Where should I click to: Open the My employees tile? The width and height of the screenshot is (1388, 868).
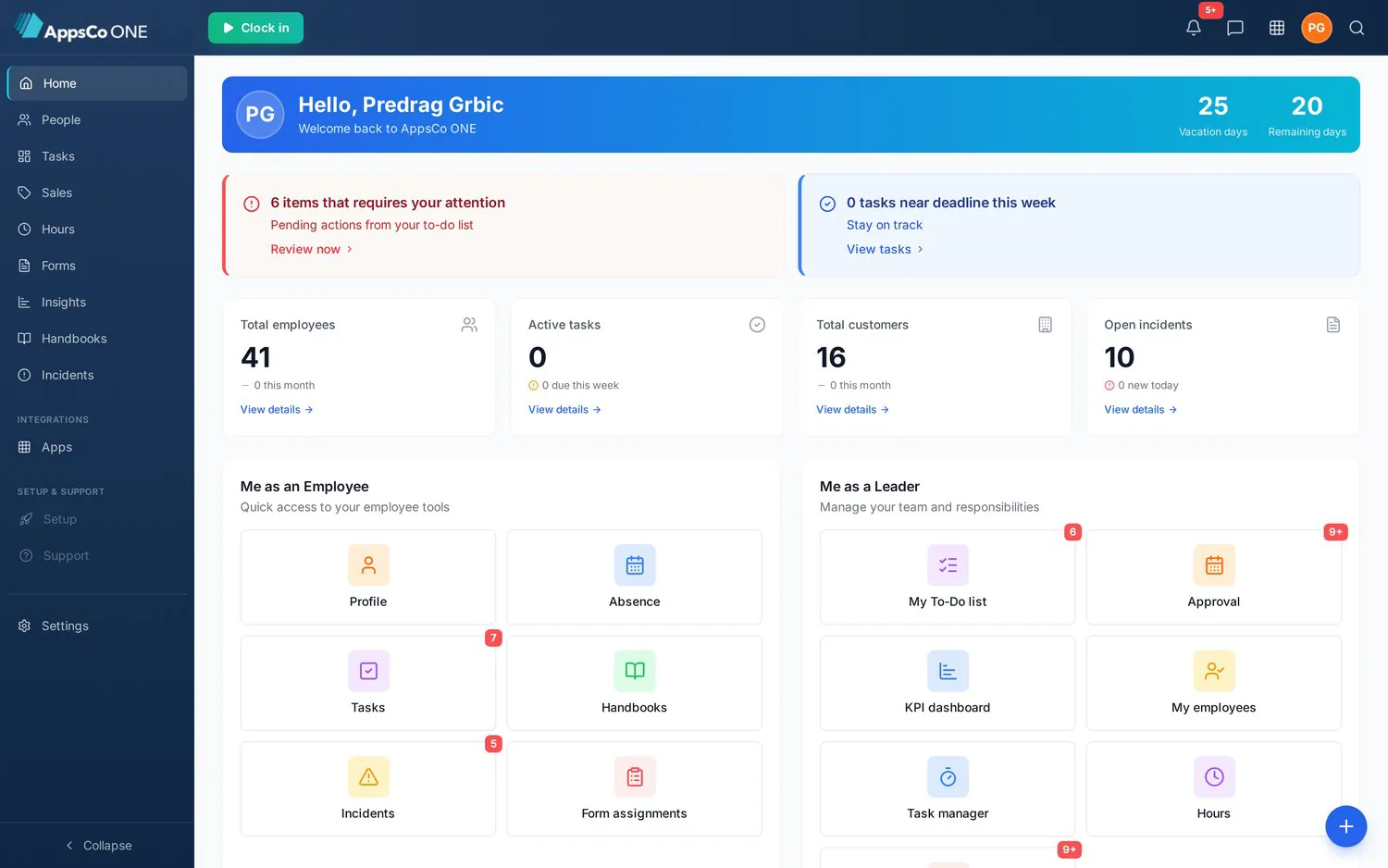tap(1214, 683)
